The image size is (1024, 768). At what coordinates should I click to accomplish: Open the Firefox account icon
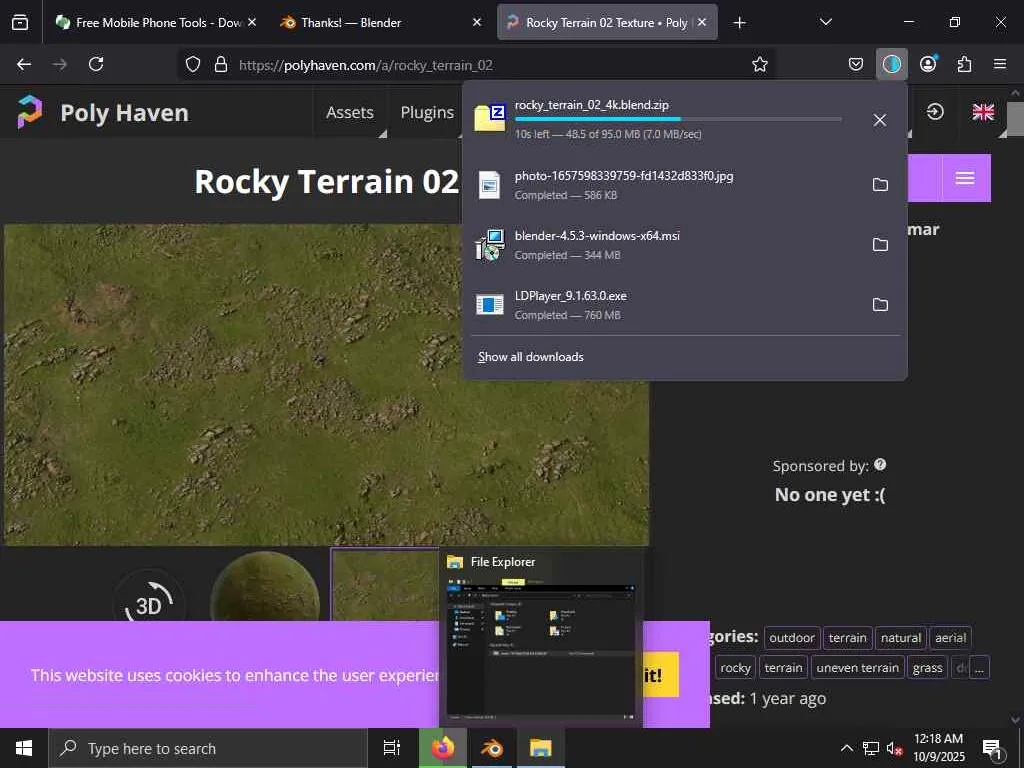(x=928, y=63)
